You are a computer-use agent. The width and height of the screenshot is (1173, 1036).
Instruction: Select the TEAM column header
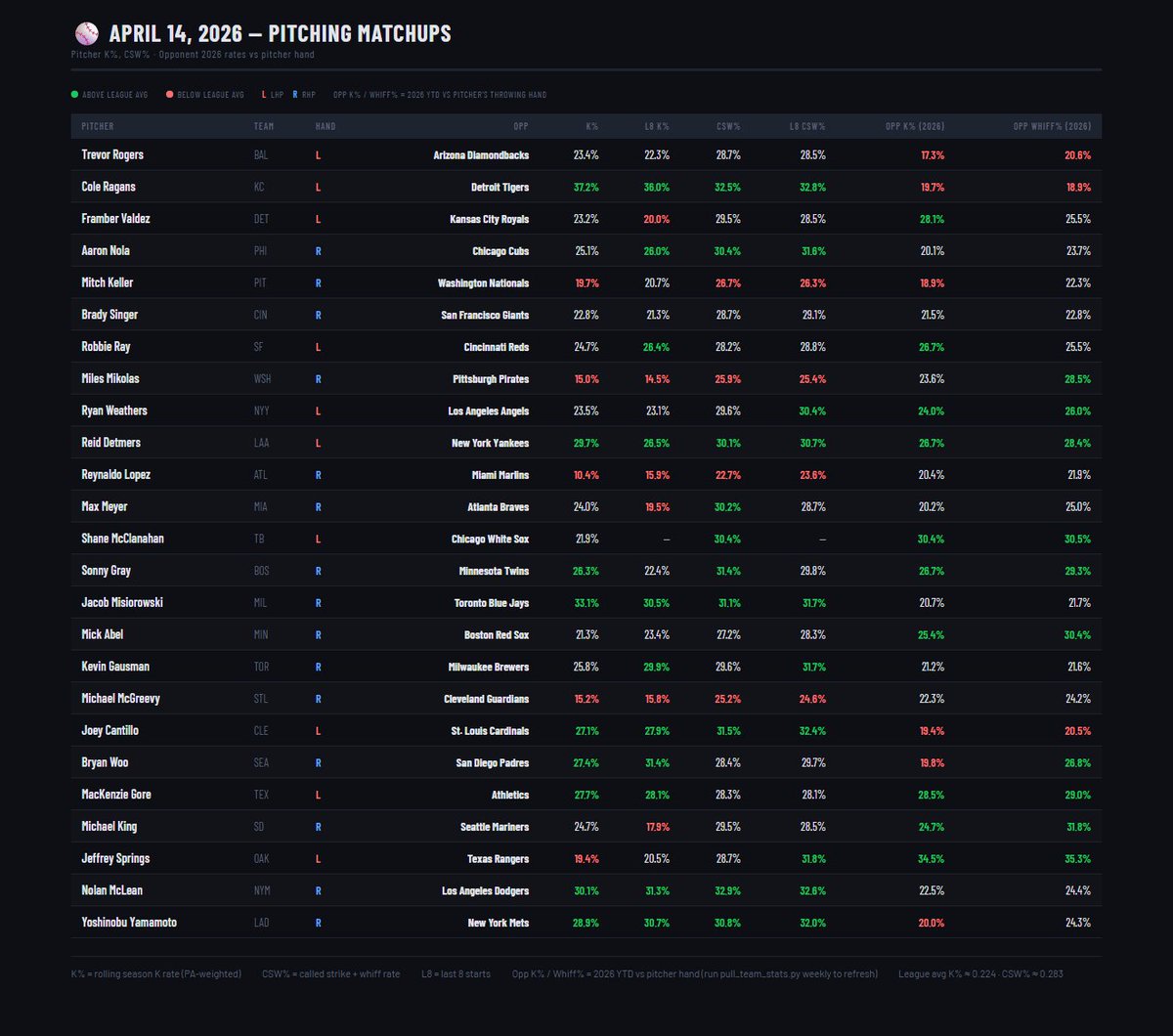[264, 127]
